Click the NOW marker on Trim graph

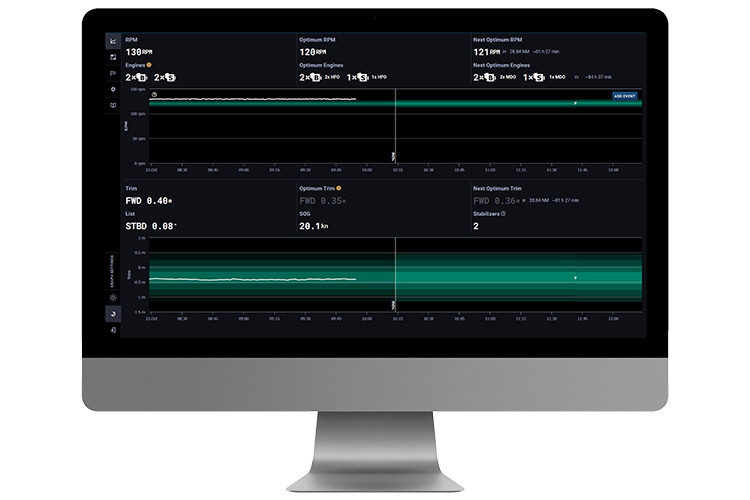click(396, 303)
